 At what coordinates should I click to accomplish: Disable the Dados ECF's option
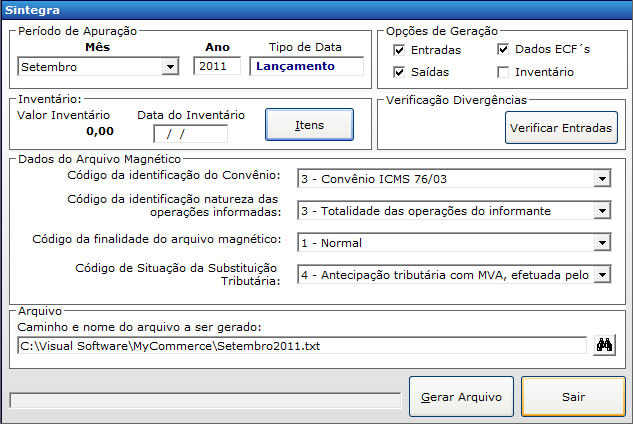point(503,49)
